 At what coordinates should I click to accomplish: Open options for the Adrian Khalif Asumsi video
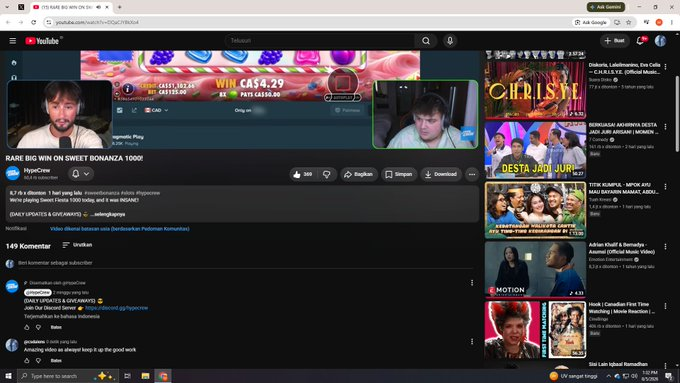[x=665, y=246]
